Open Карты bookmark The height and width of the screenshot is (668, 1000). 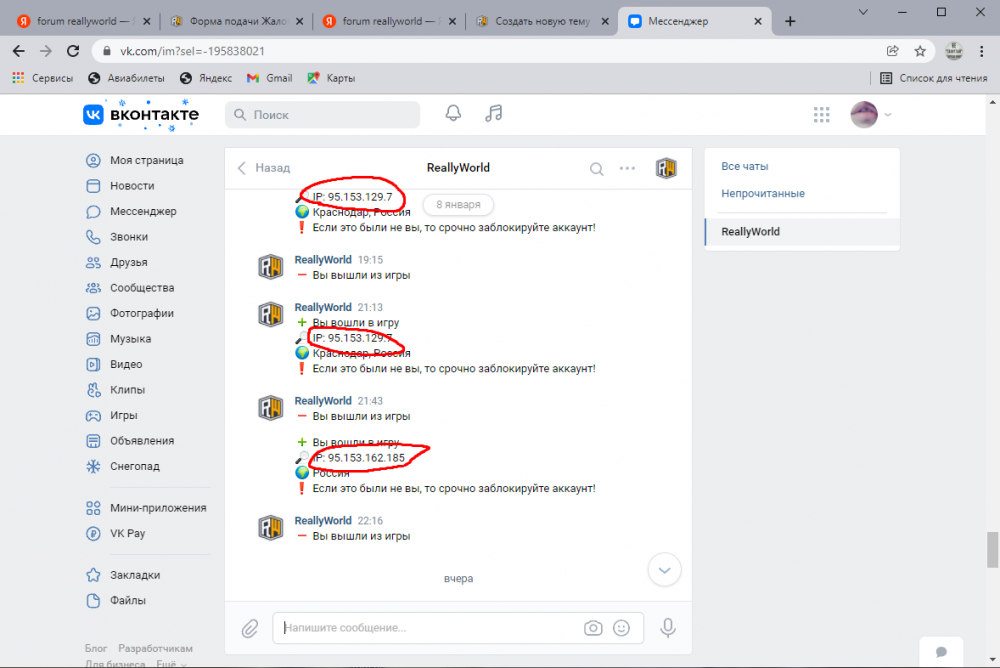(331, 78)
